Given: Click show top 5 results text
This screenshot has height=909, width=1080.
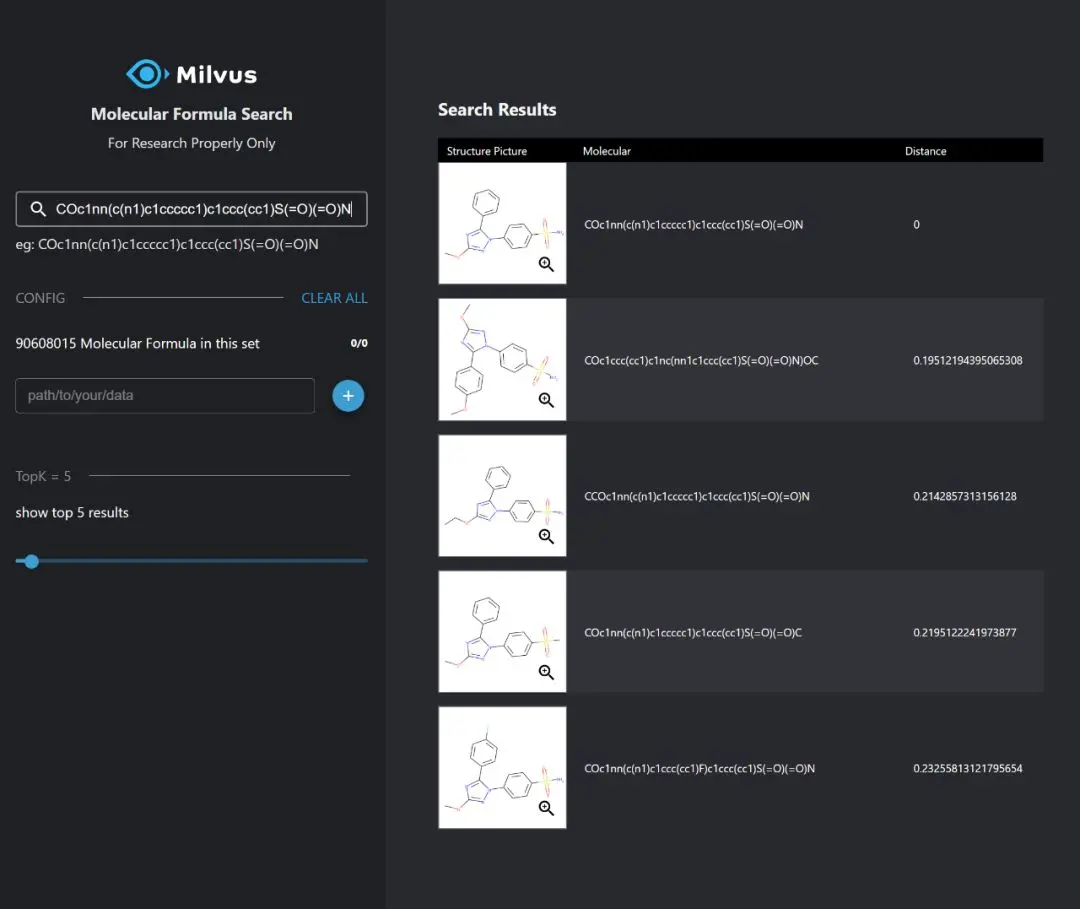Looking at the screenshot, I should 72,512.
